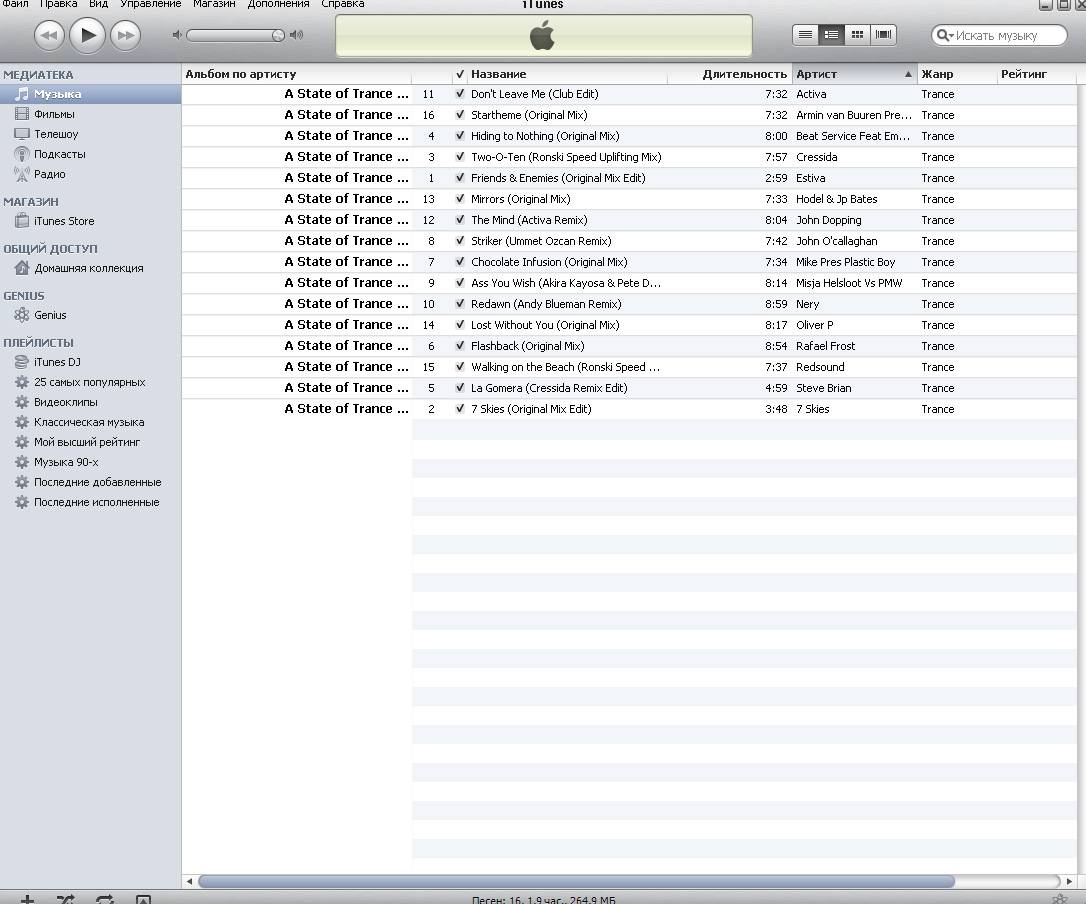Open Домашняя коллекция shared library
This screenshot has width=1086, height=904.
click(x=90, y=269)
